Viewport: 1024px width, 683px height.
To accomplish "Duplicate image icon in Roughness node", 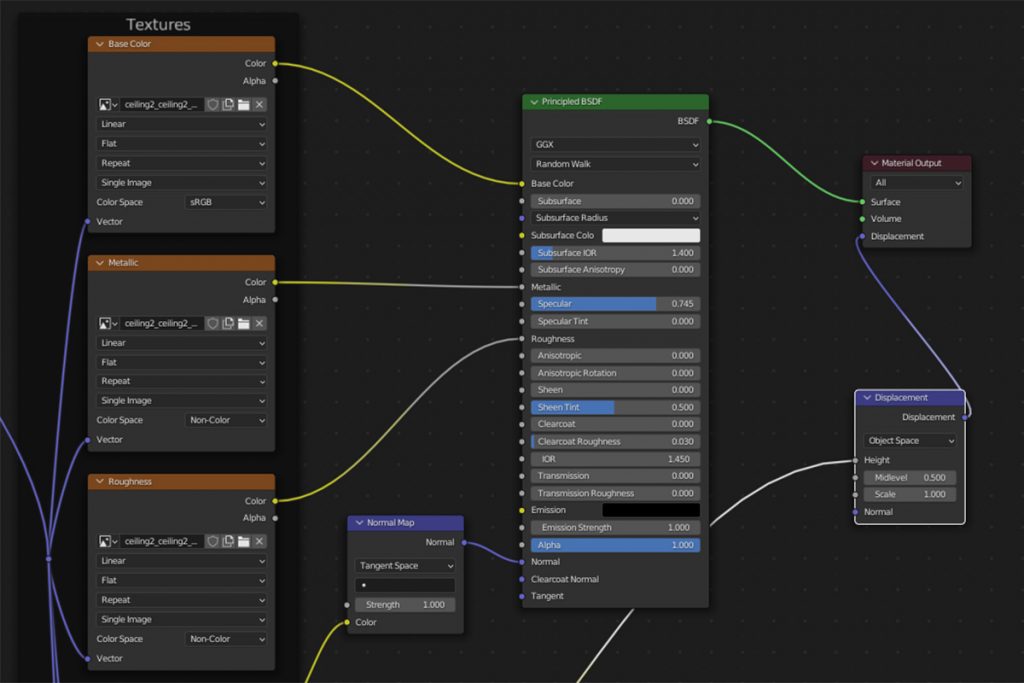I will (228, 541).
